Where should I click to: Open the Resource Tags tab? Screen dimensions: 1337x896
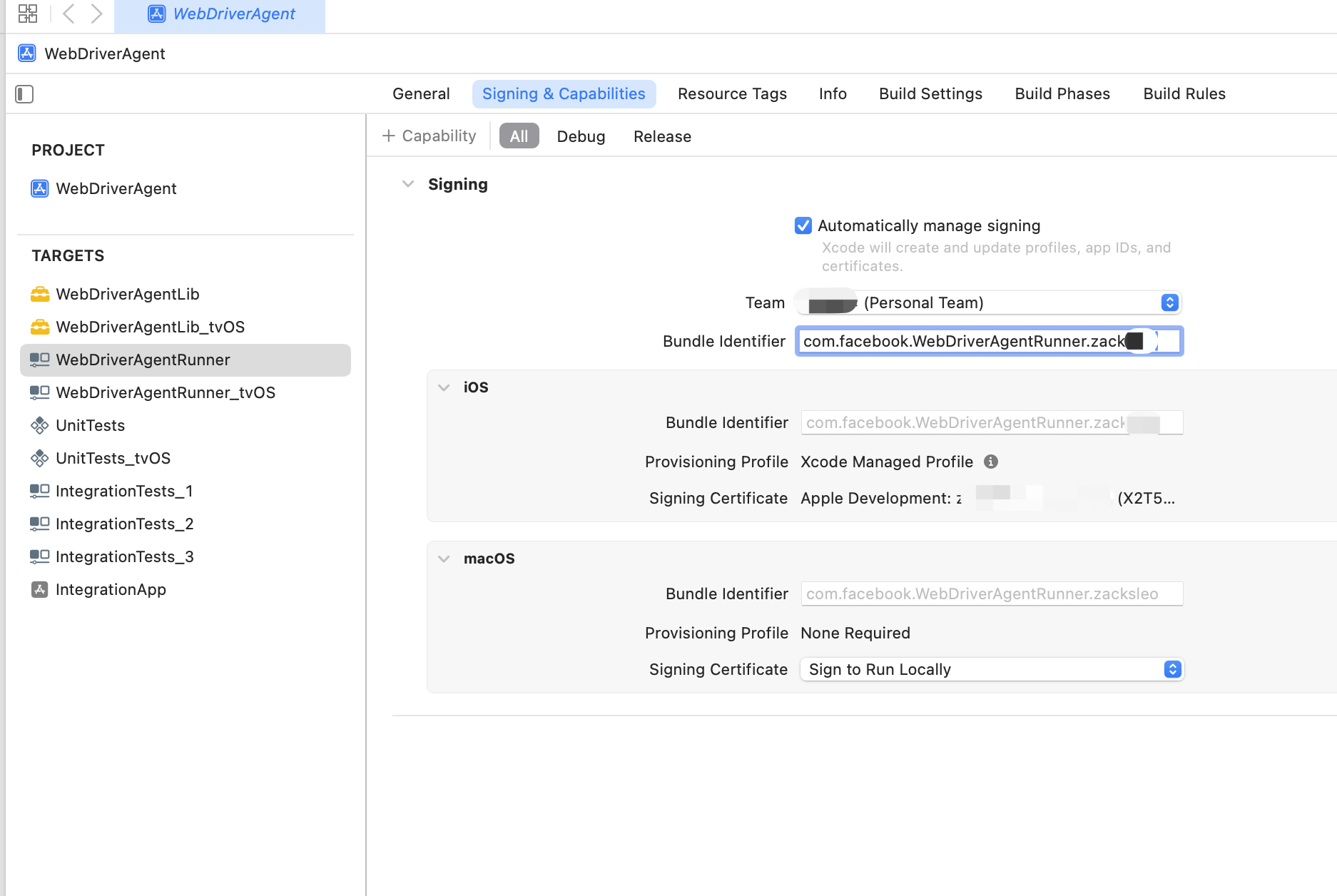[x=732, y=93]
